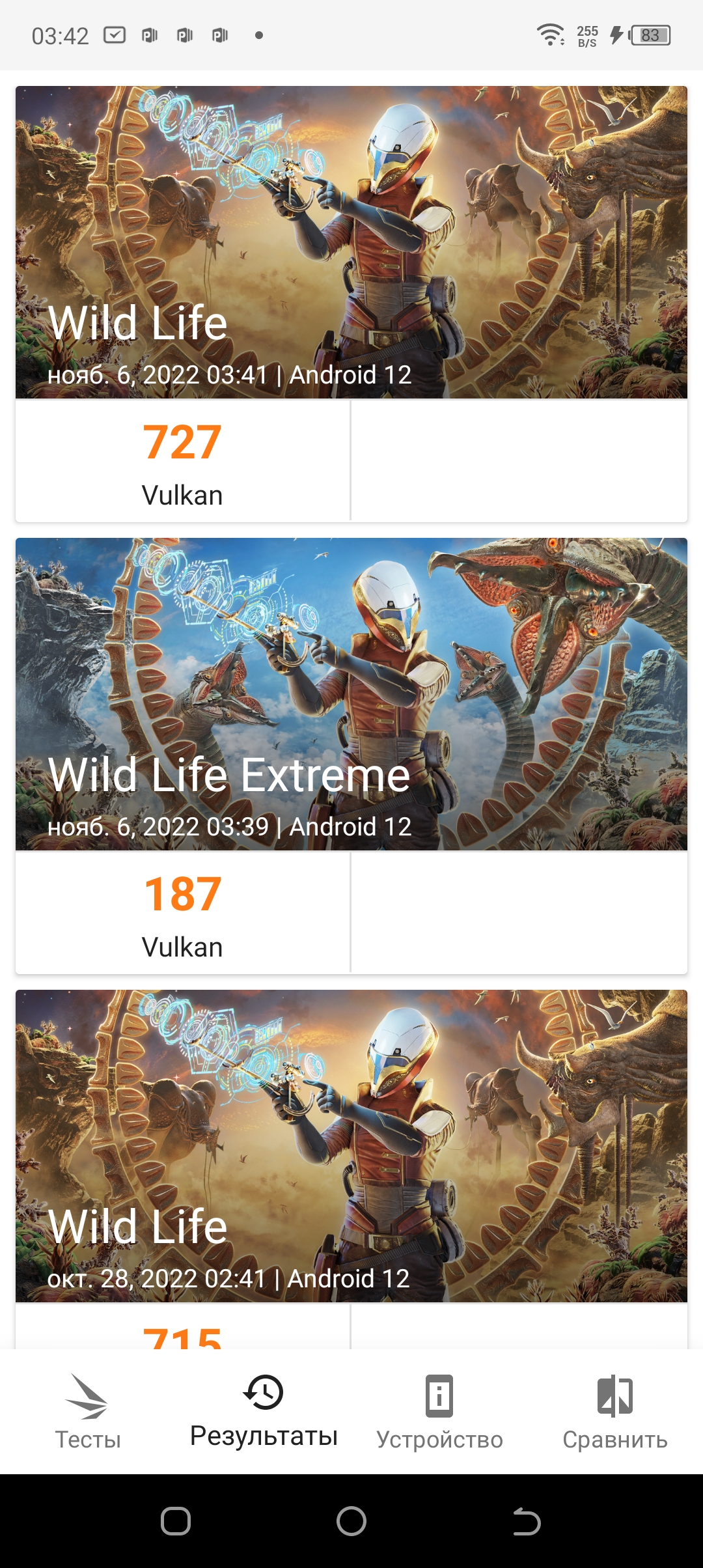This screenshot has height=1568, width=703.
Task: Open the recent apps square button
Action: pyautogui.click(x=175, y=1522)
